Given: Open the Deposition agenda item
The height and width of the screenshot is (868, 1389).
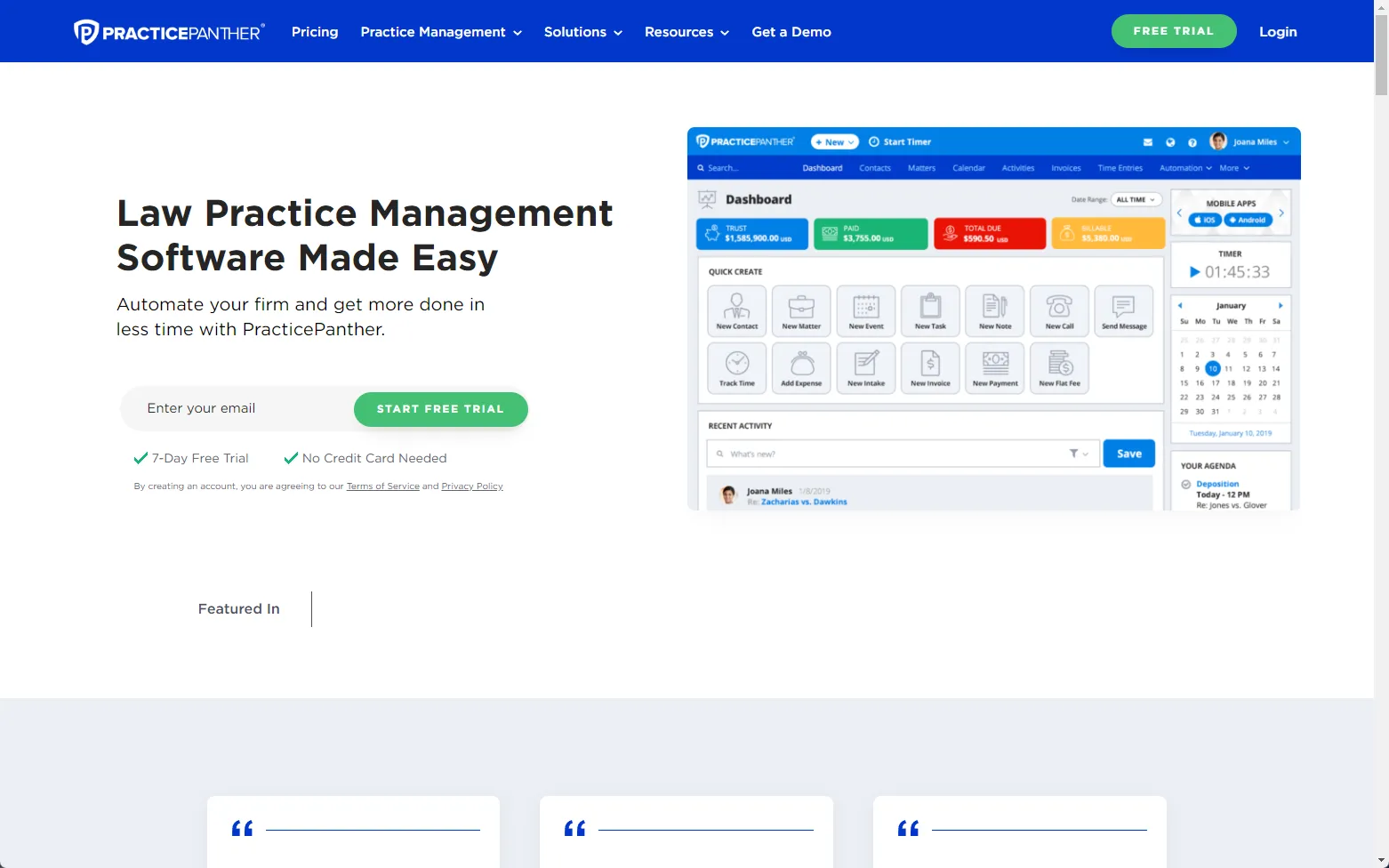Looking at the screenshot, I should click(x=1217, y=484).
